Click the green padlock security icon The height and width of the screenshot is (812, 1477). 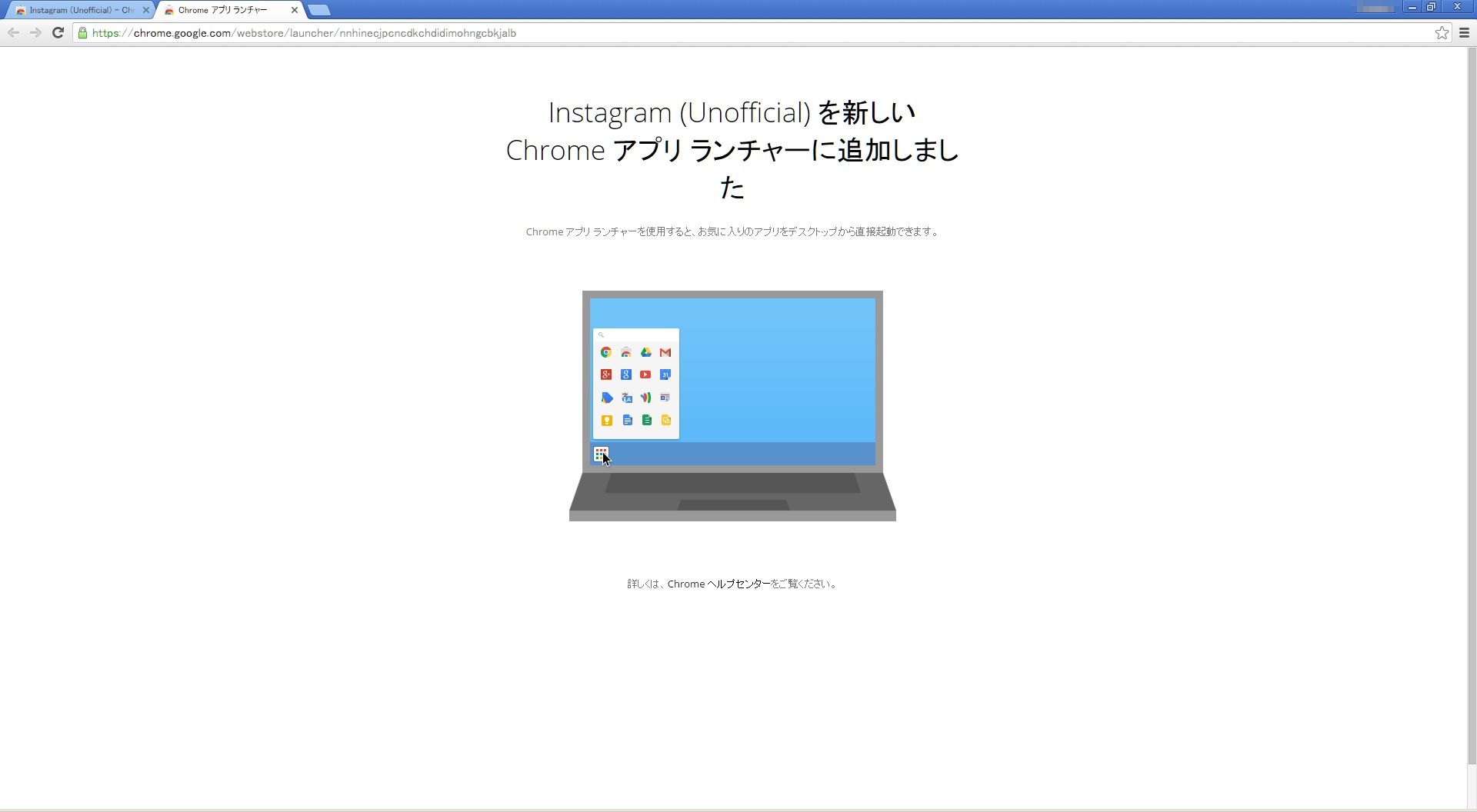coord(82,32)
